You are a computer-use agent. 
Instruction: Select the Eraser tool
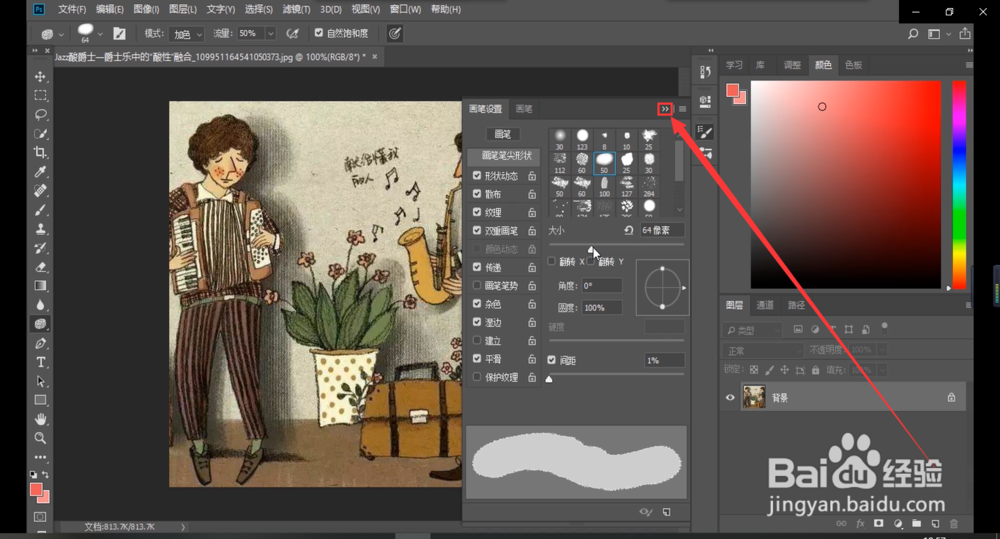pos(40,267)
